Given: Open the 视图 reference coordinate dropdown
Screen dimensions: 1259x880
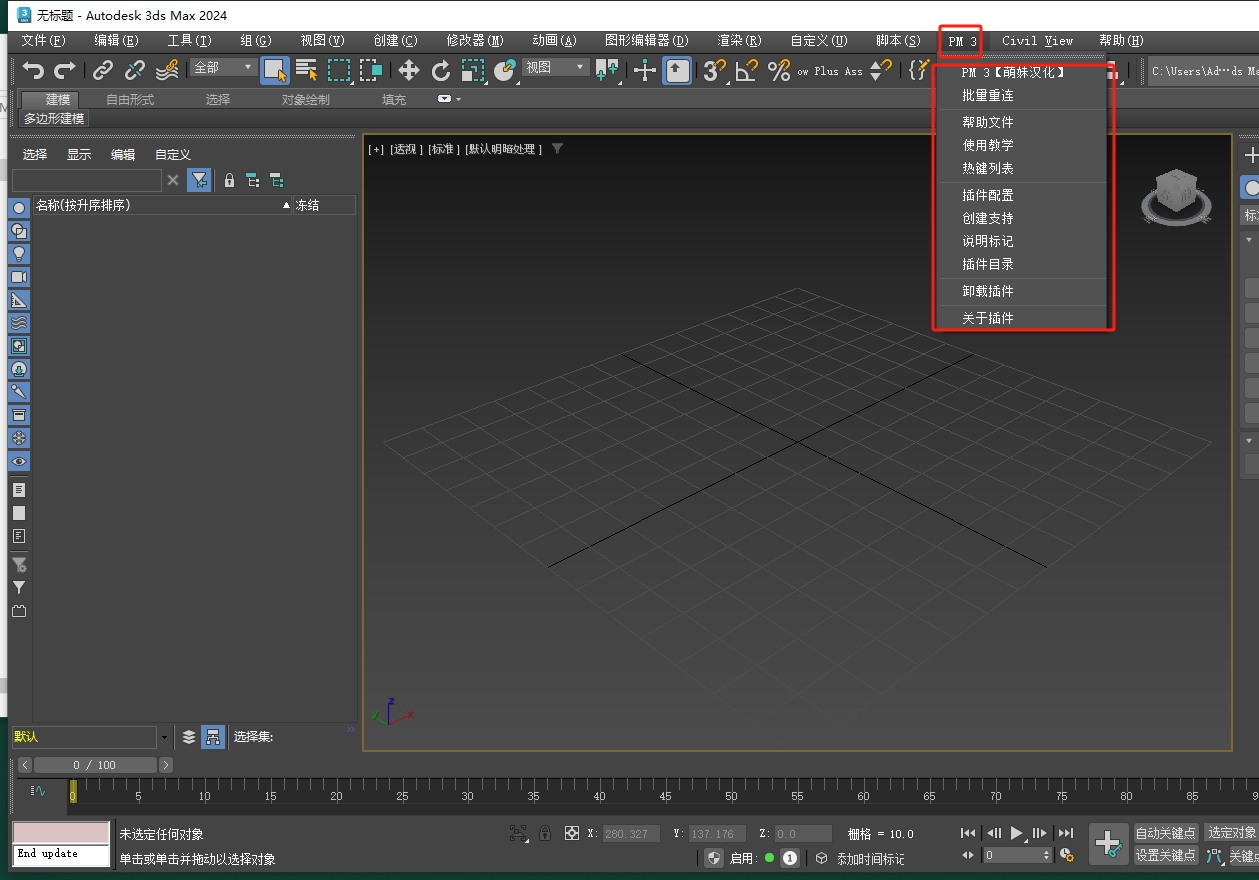Looking at the screenshot, I should (556, 67).
